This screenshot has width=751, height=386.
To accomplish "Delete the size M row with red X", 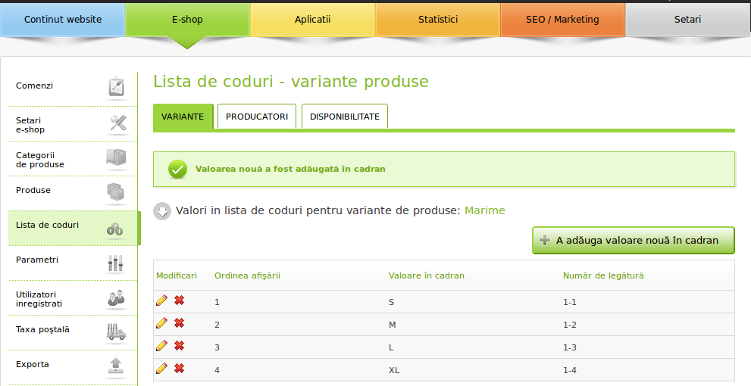I will coord(179,323).
